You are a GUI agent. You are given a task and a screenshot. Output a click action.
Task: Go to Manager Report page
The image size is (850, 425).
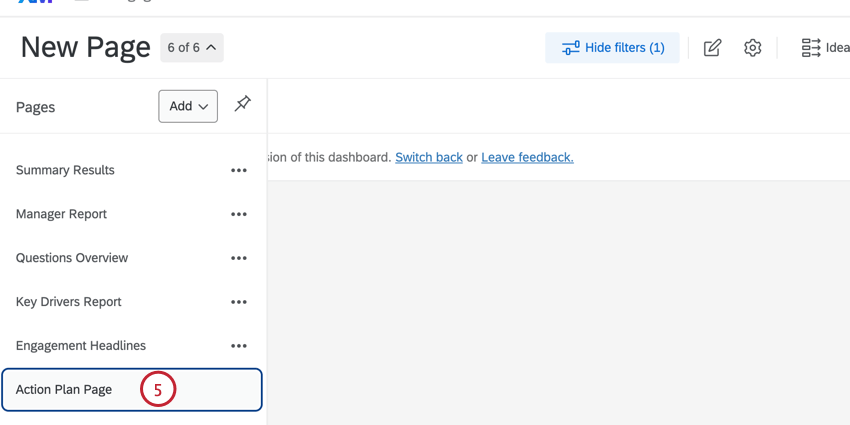coord(61,214)
